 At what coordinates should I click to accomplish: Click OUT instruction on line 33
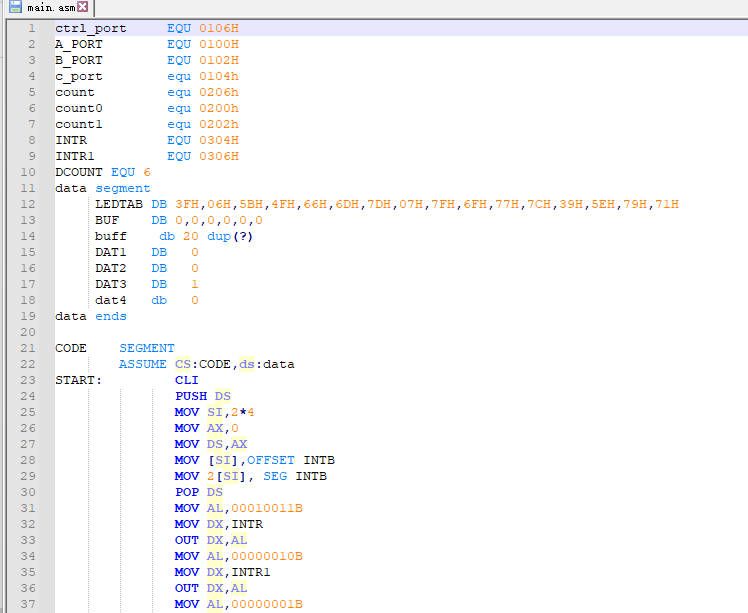point(187,540)
